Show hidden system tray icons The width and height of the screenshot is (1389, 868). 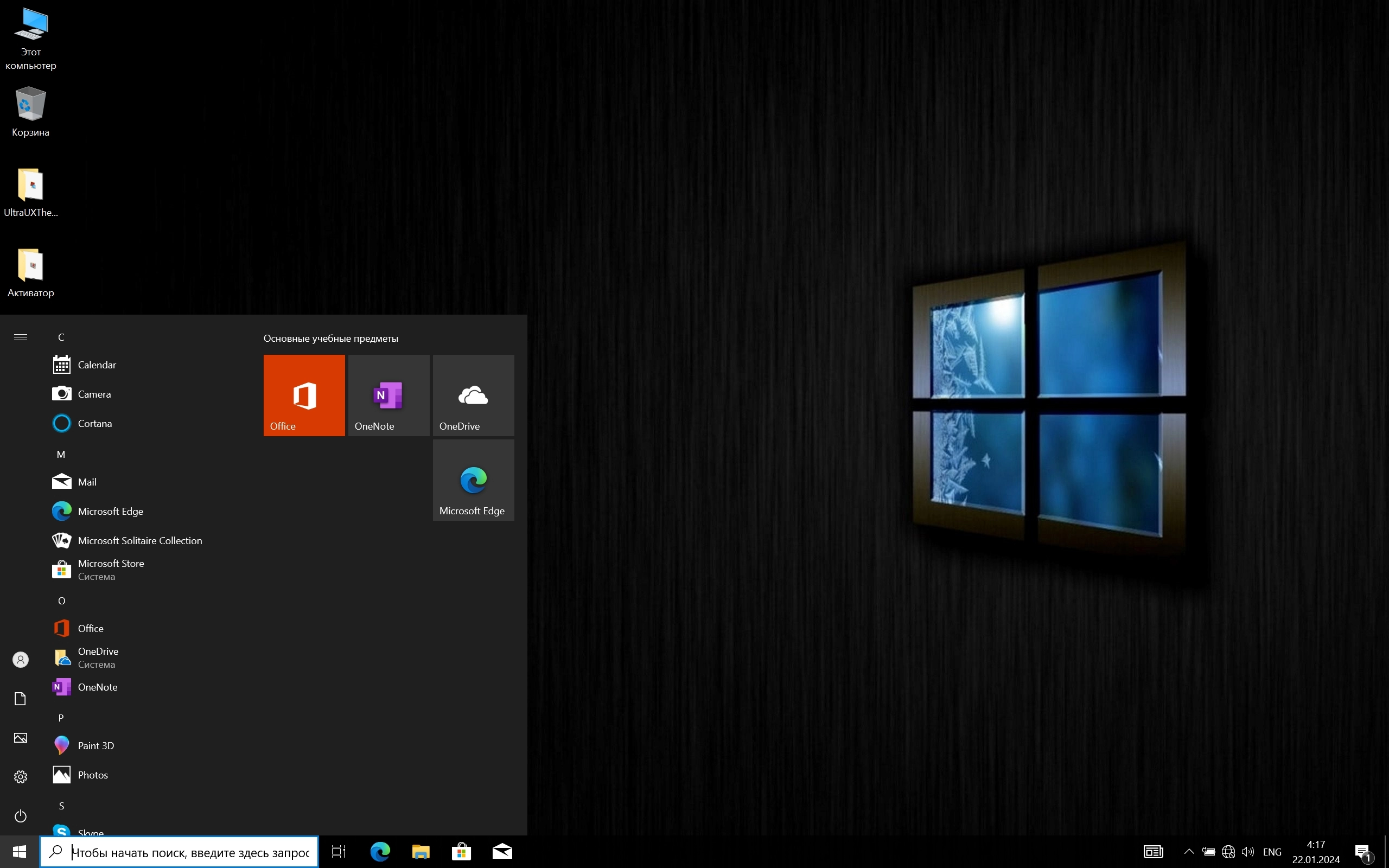coord(1189,851)
